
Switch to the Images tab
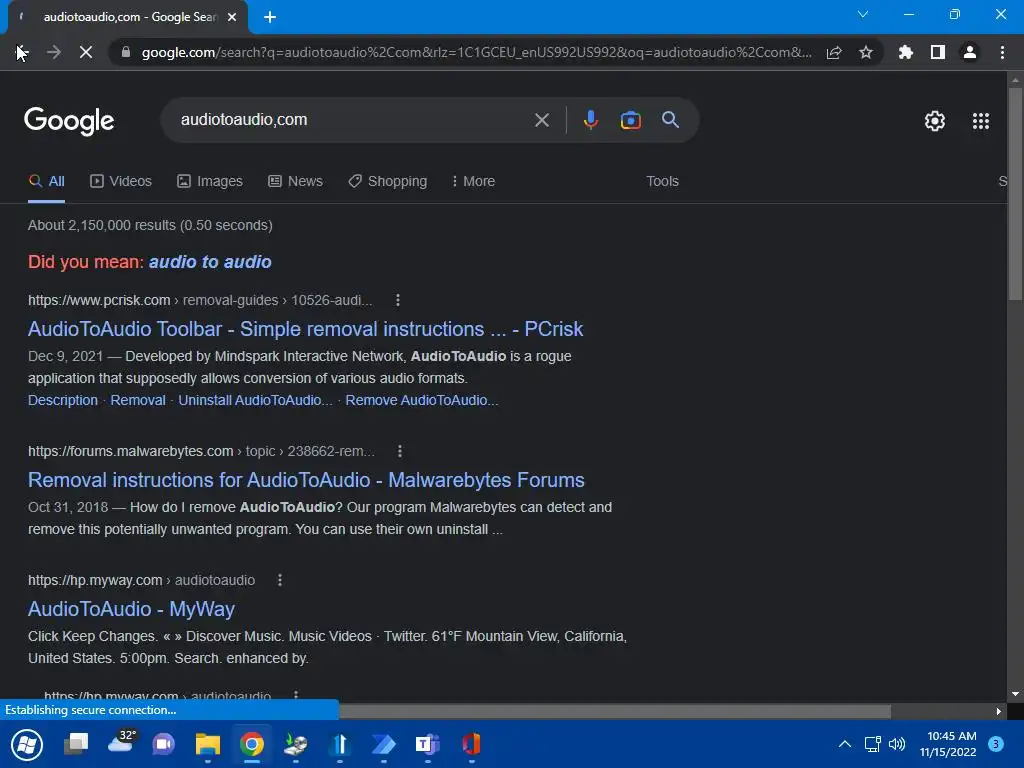coord(210,182)
